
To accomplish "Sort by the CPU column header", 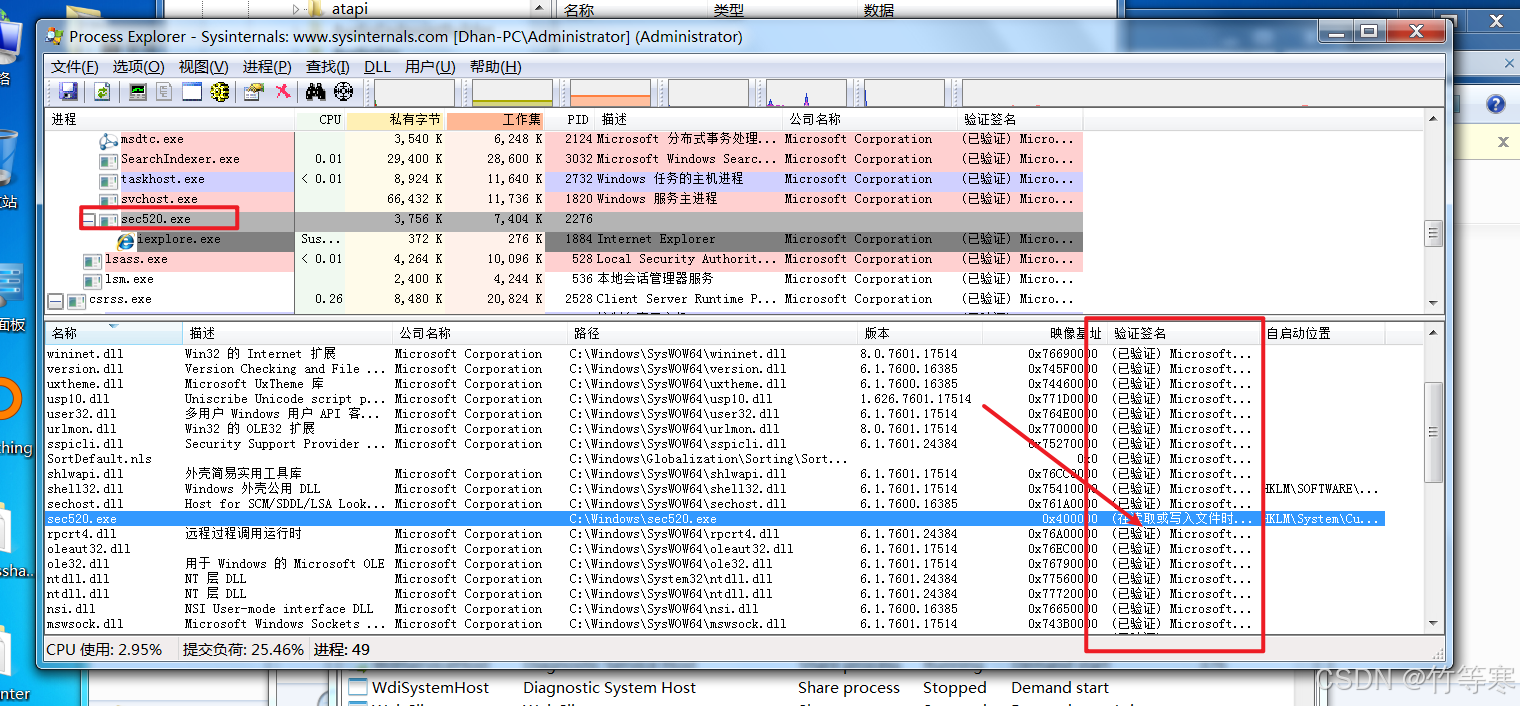I will point(329,119).
